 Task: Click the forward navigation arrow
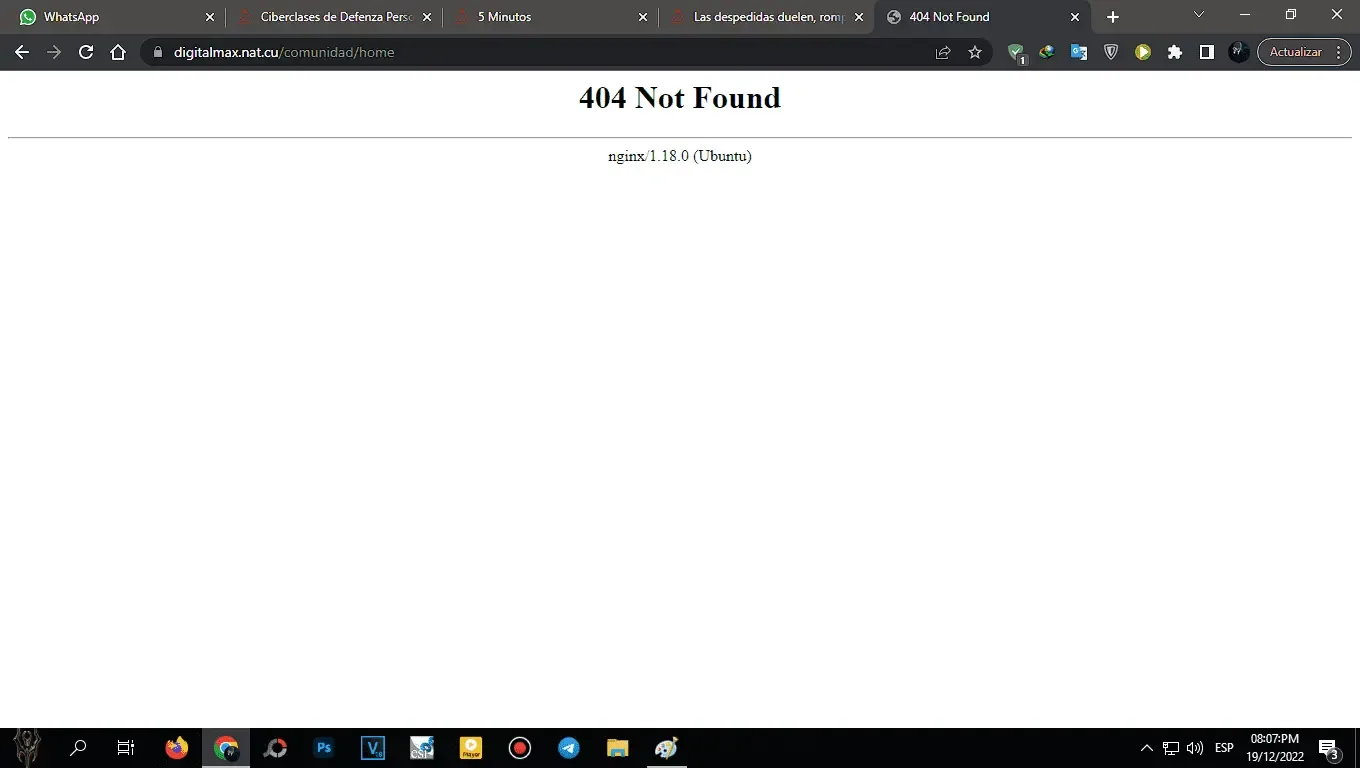[x=54, y=52]
